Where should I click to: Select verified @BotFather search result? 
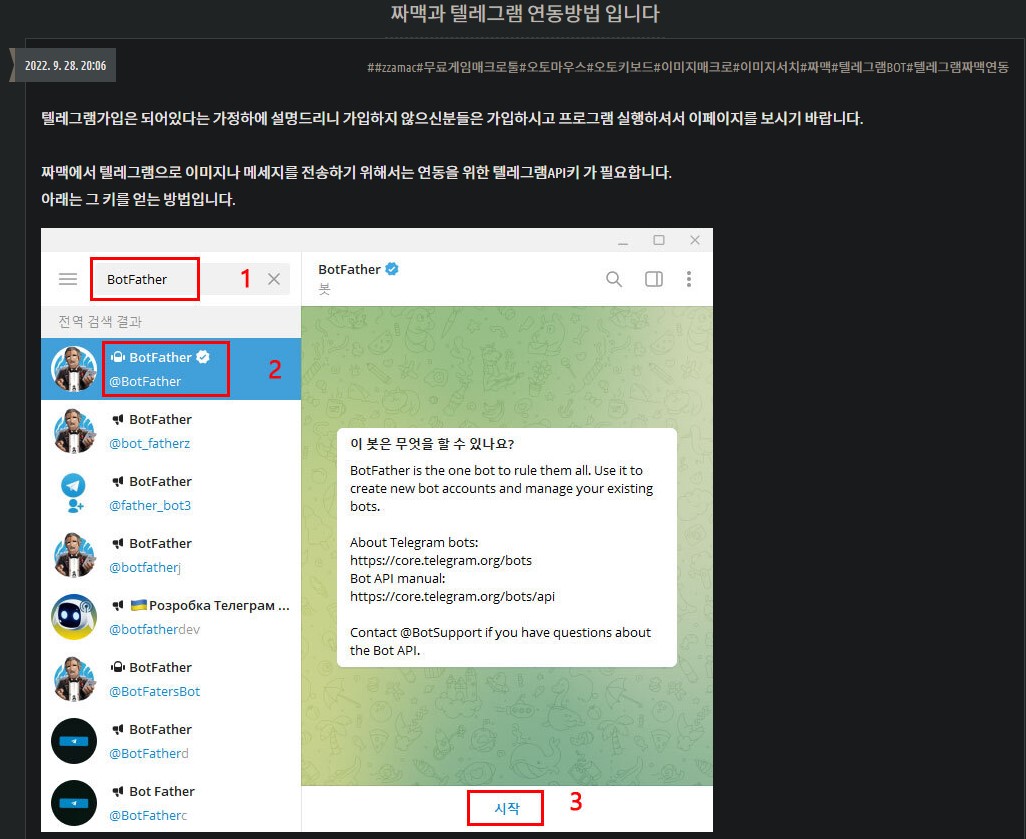[x=171, y=369]
